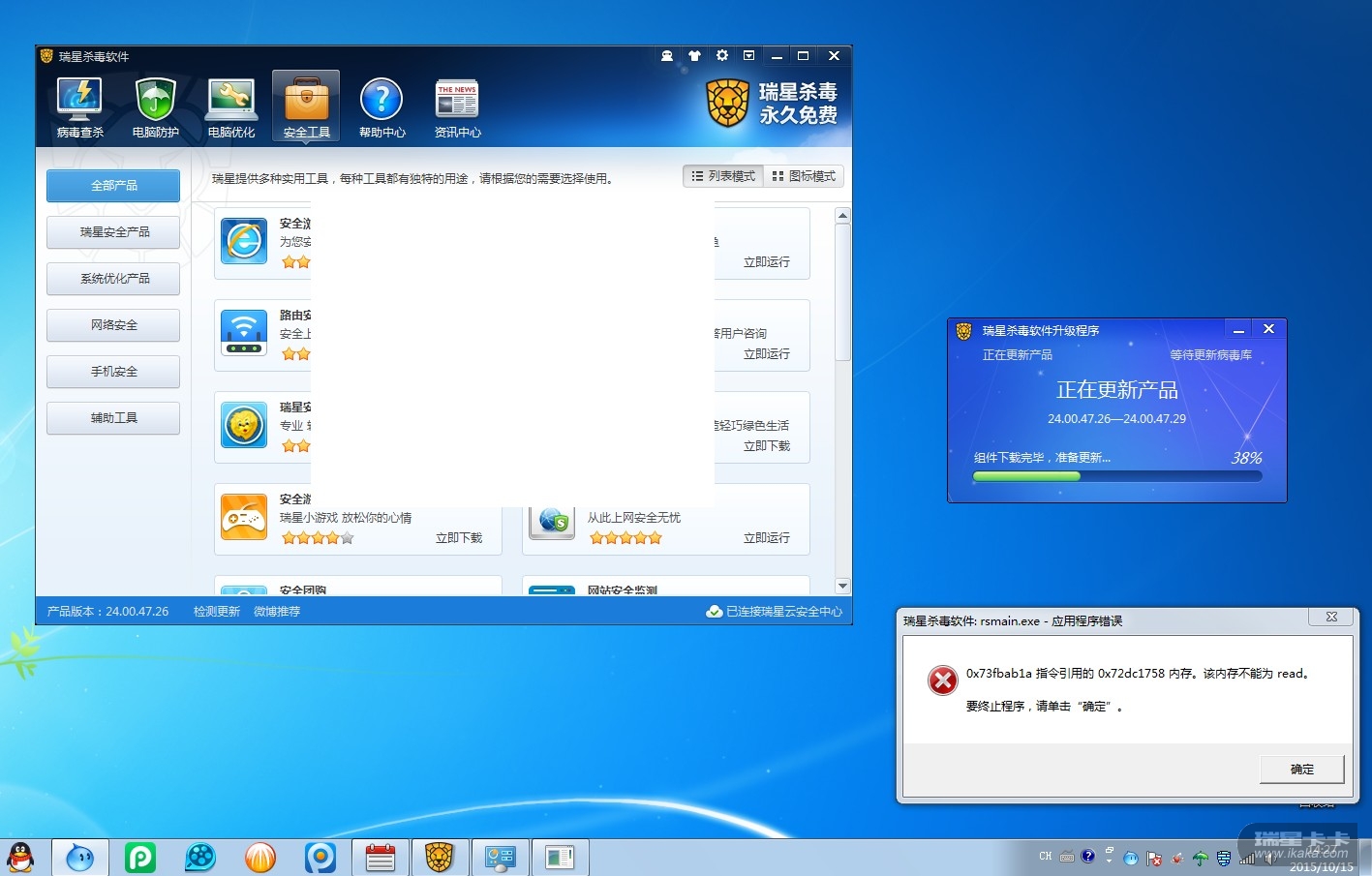Click the game controller tool icon
The width and height of the screenshot is (1372, 876).
[244, 517]
